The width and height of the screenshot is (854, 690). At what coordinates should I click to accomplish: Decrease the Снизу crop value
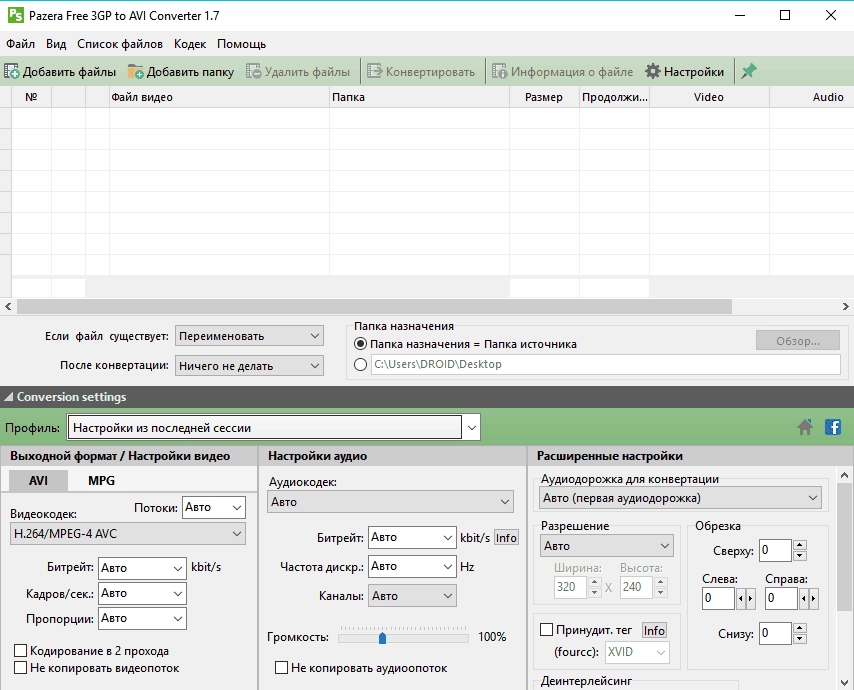(800, 638)
